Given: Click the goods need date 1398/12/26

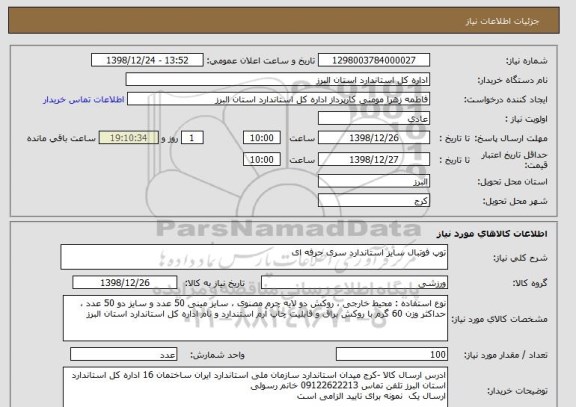Looking at the screenshot, I should tap(125, 282).
